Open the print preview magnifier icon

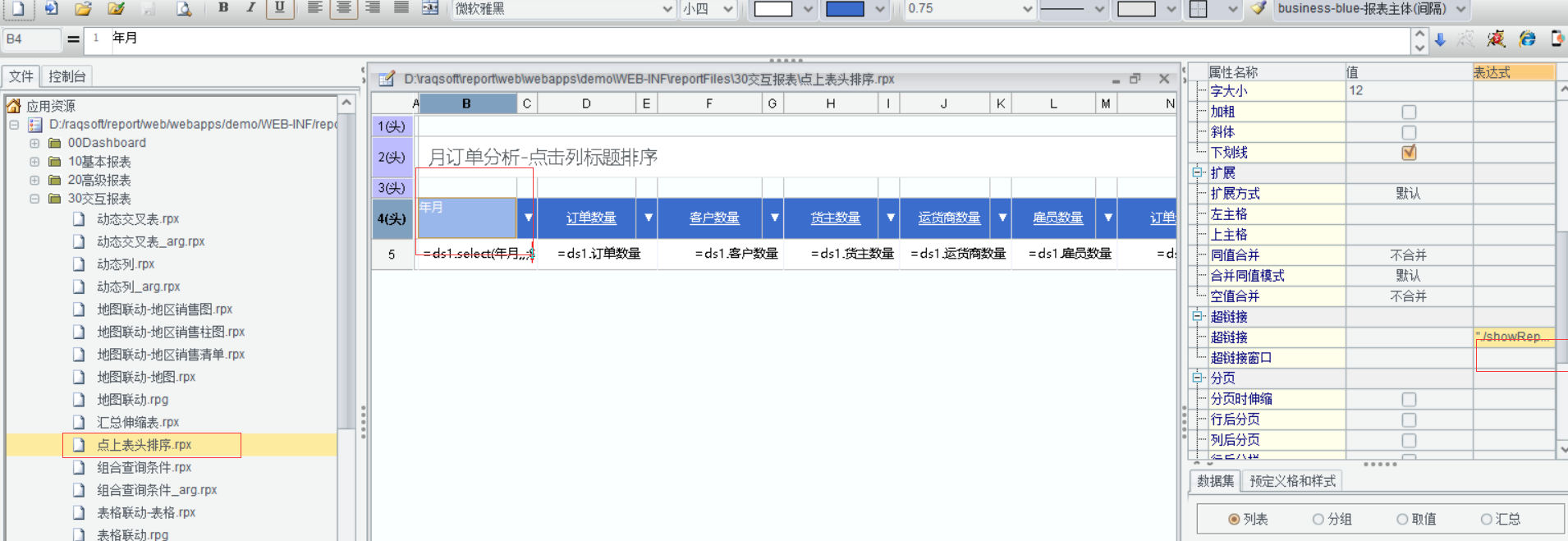(x=184, y=9)
